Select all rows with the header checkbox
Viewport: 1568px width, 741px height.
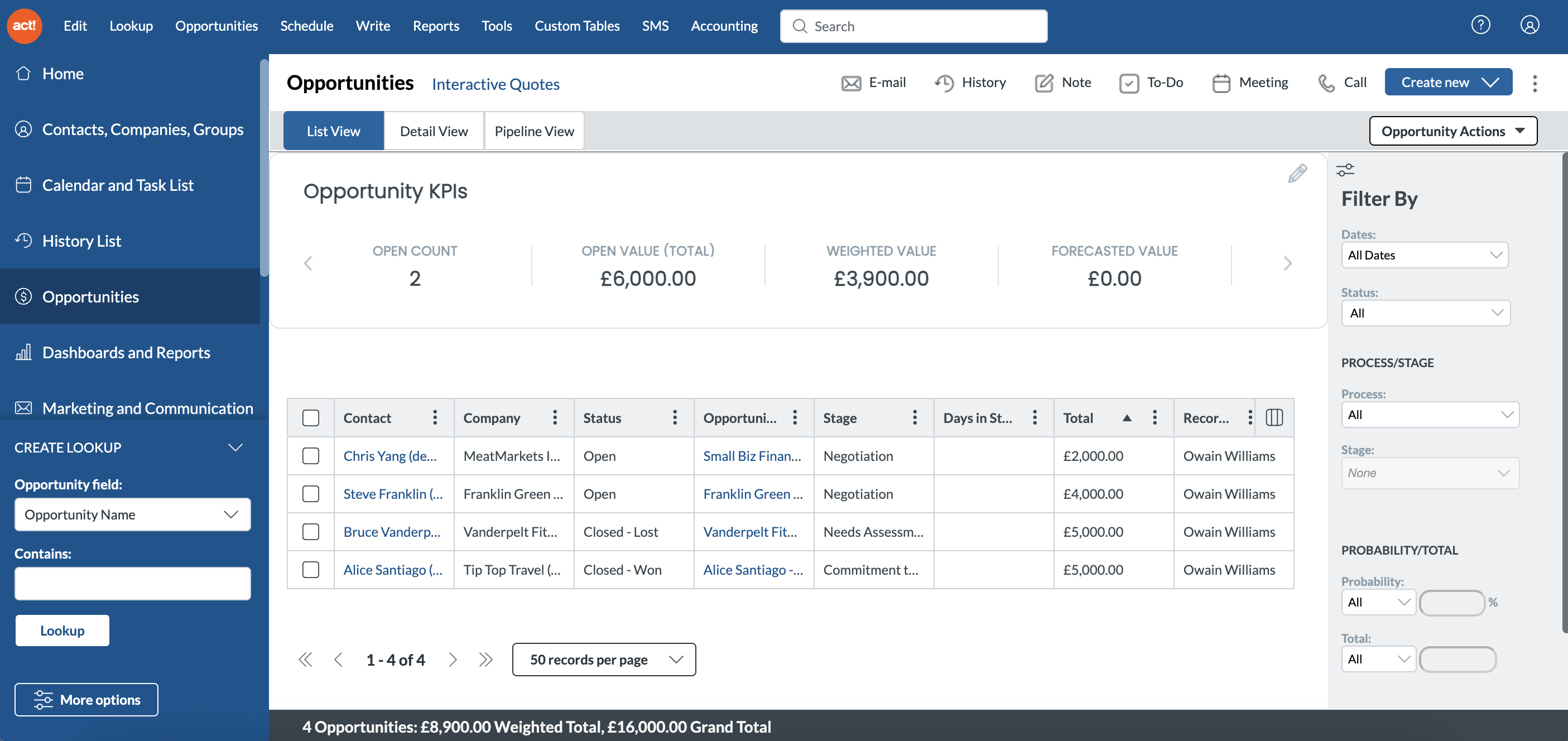click(310, 418)
